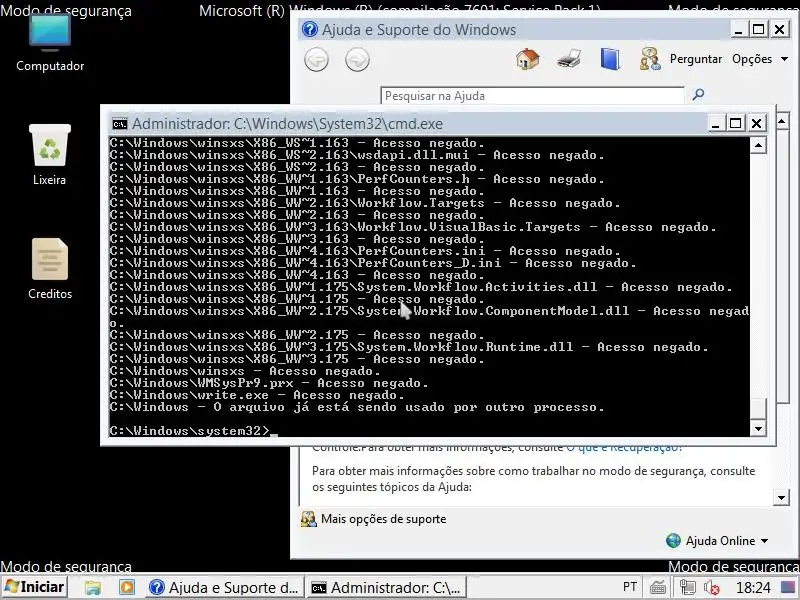Image resolution: width=800 pixels, height=600 pixels.
Task: Open the Computador desktop icon
Action: pos(49,43)
